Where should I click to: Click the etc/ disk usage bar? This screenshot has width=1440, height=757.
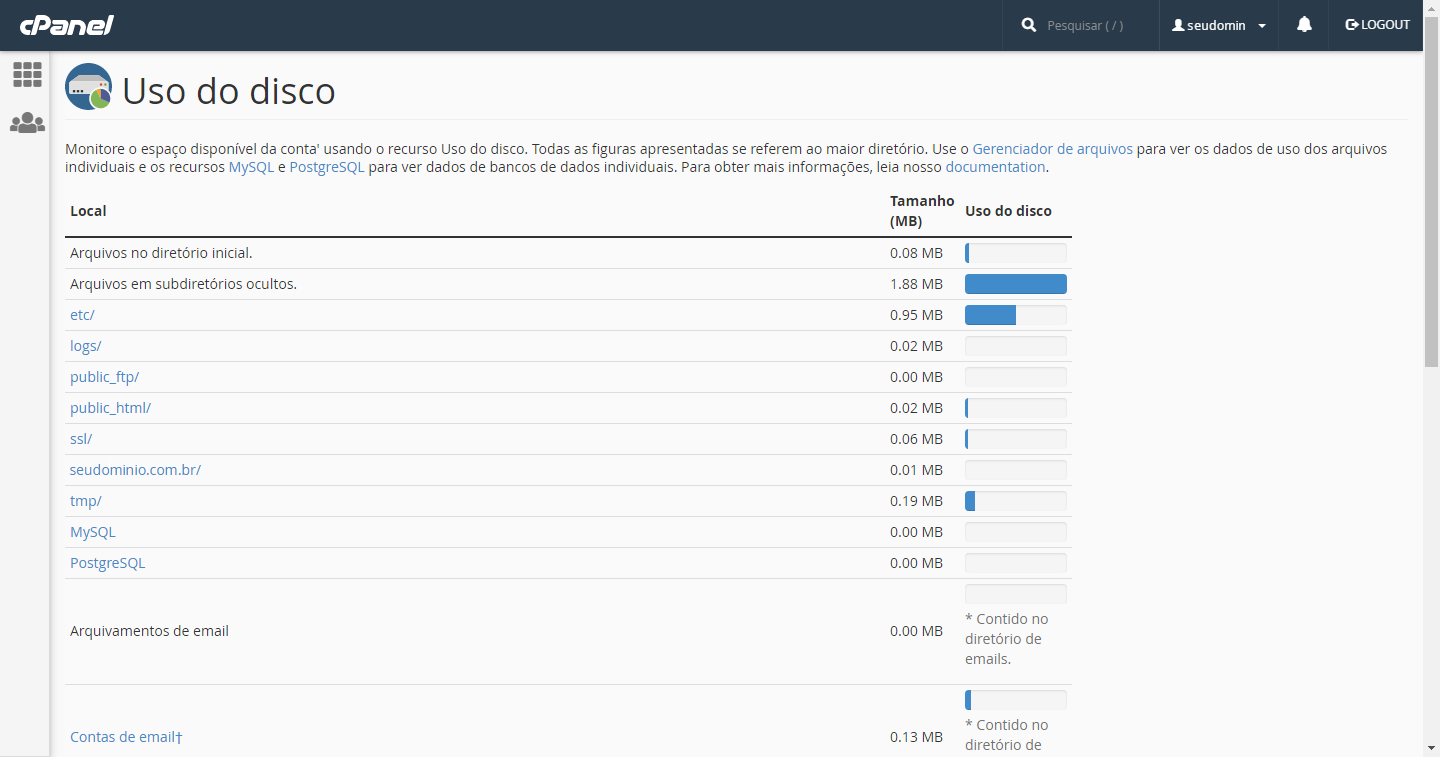[x=1016, y=315]
